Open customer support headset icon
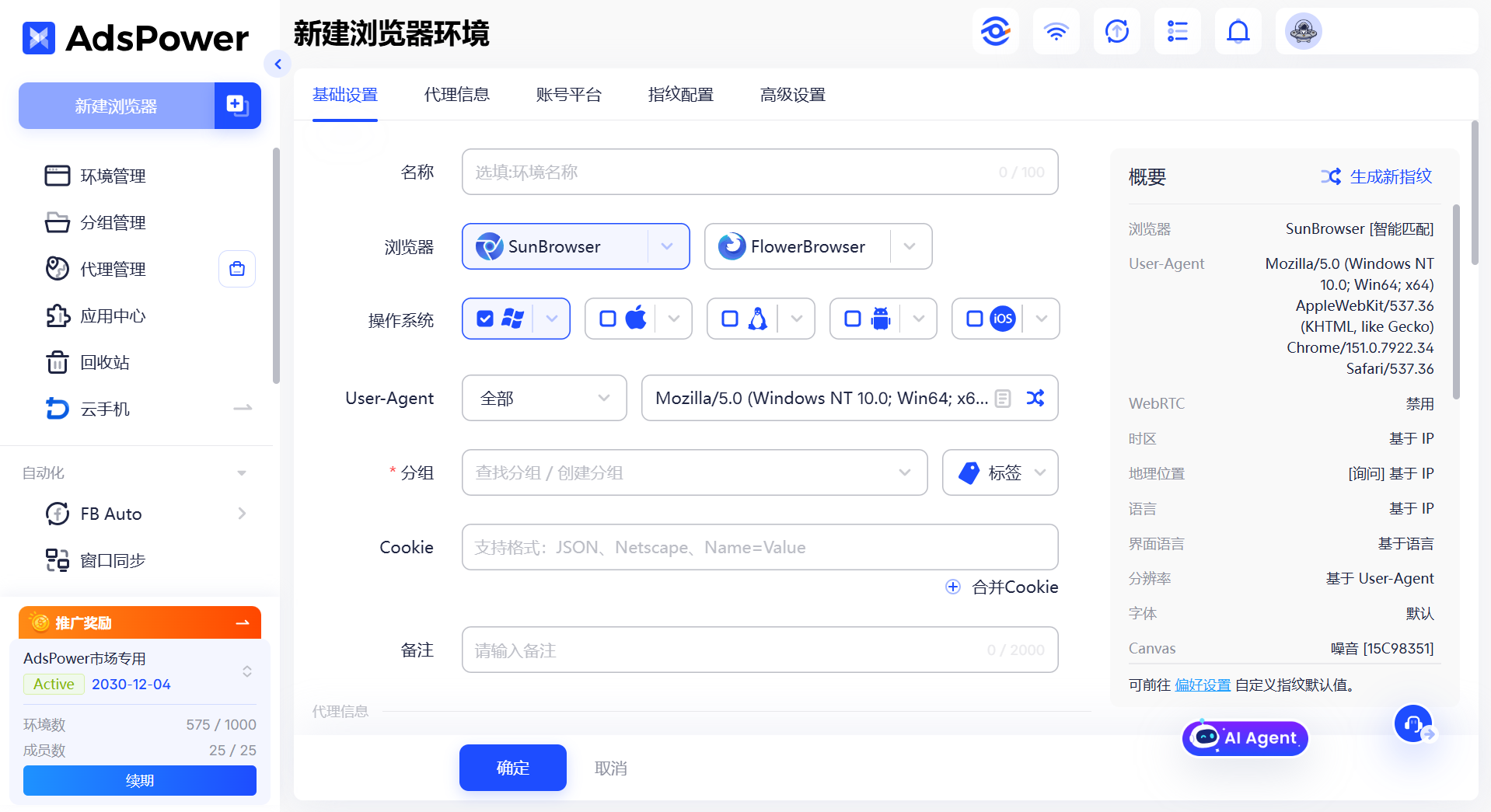1491x812 pixels. point(1412,723)
